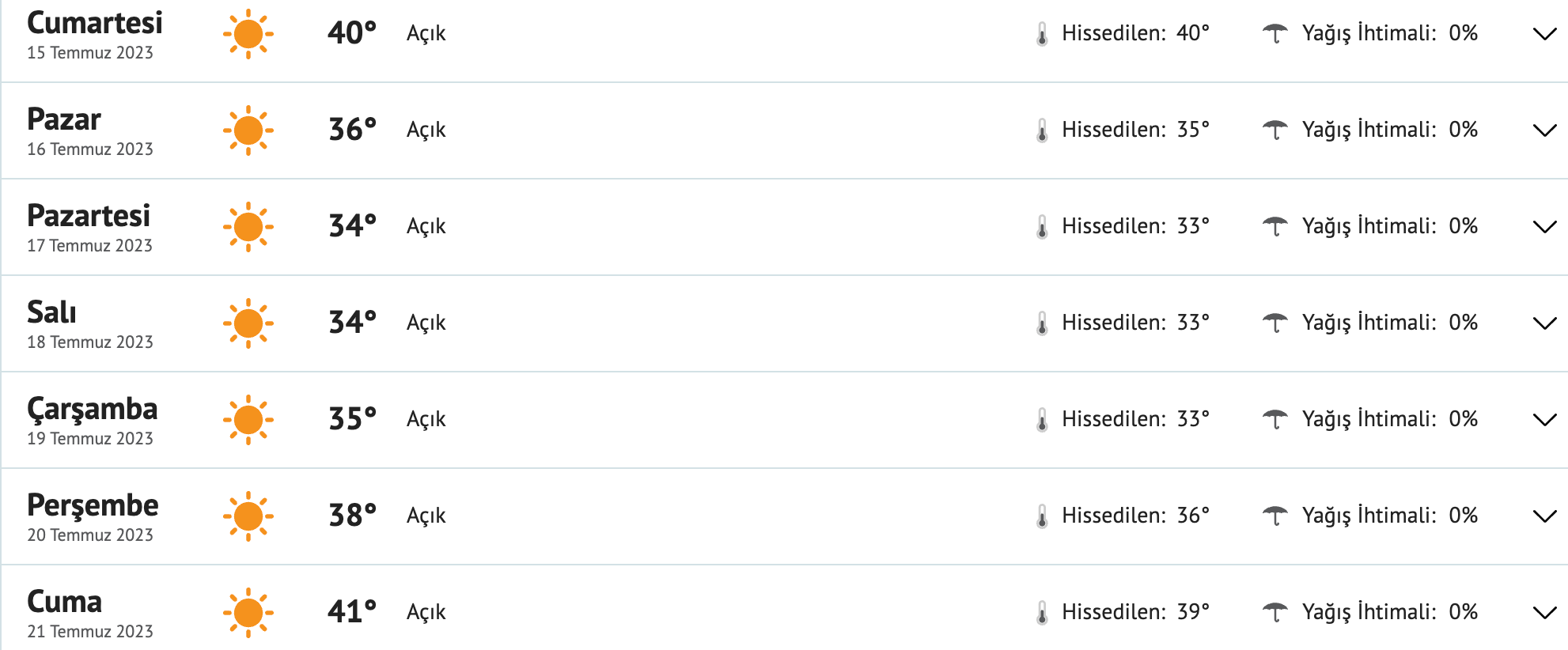This screenshot has width=1568, height=650.
Task: Select the 41° temperature for Cuma
Action: coord(352,611)
